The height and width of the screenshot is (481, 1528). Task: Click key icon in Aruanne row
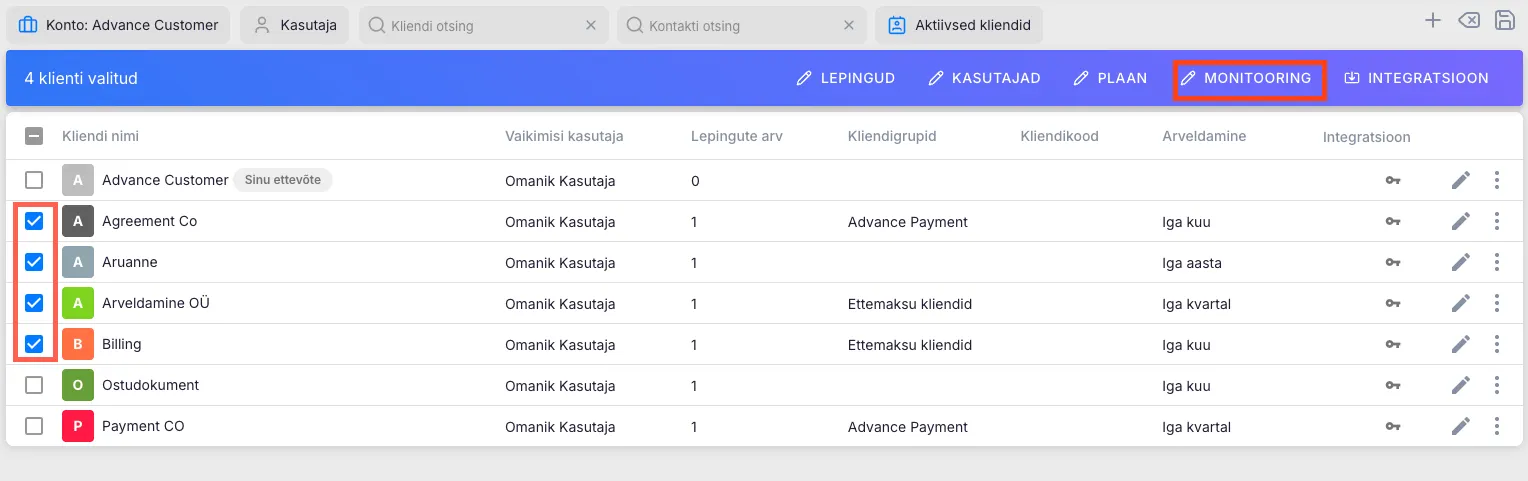1392,263
